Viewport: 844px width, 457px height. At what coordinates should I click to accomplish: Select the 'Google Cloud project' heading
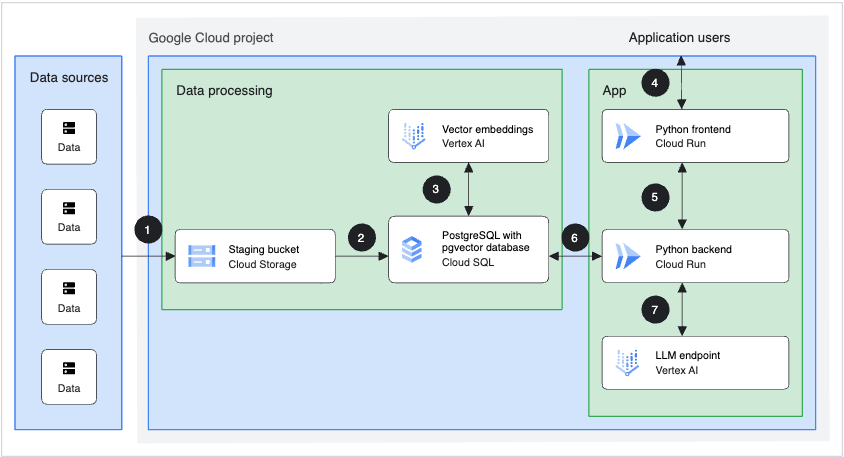tap(211, 38)
